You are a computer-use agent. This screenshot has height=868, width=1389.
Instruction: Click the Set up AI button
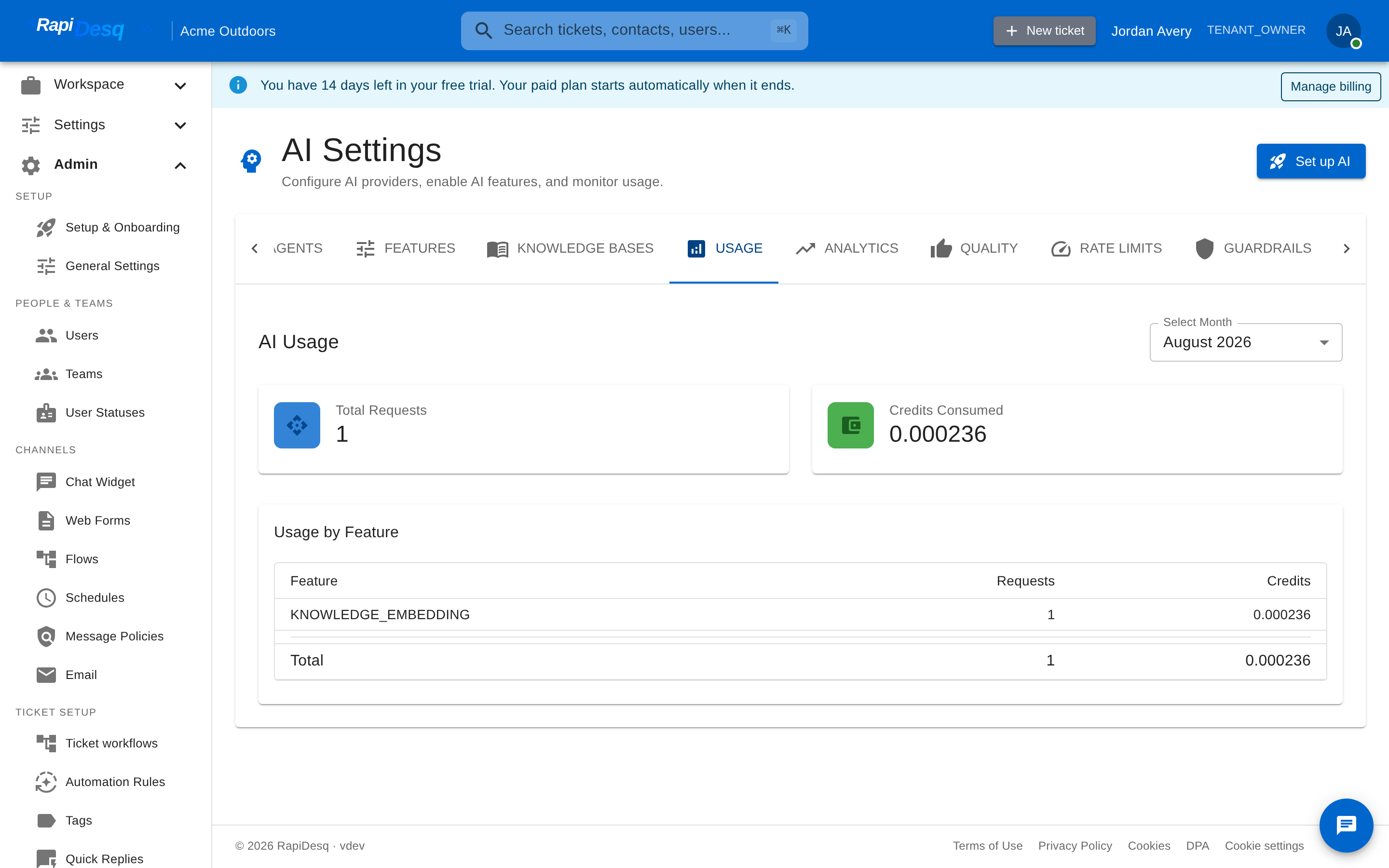click(x=1311, y=162)
